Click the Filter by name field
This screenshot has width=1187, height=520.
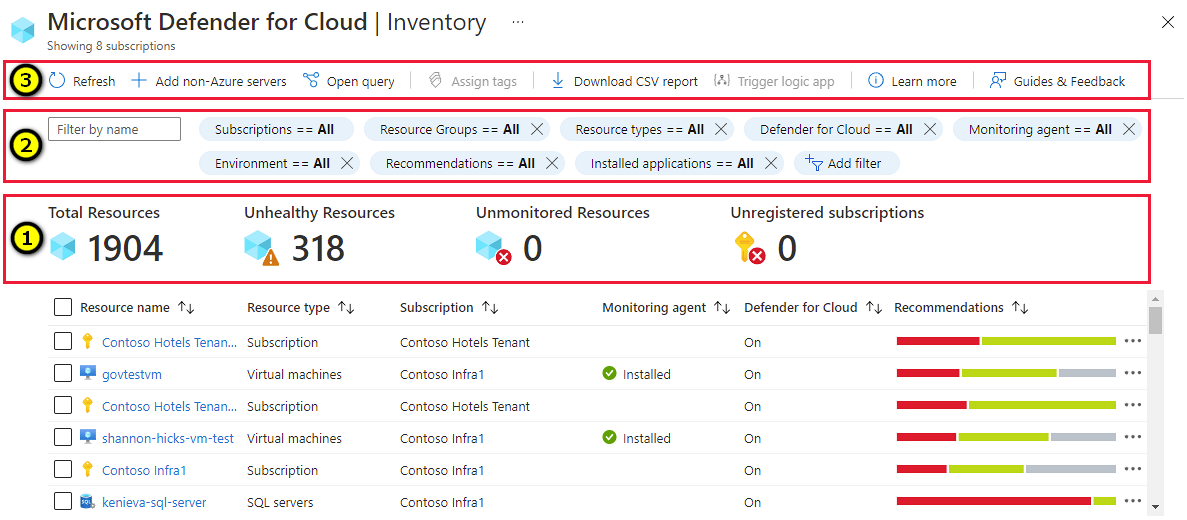[x=114, y=129]
